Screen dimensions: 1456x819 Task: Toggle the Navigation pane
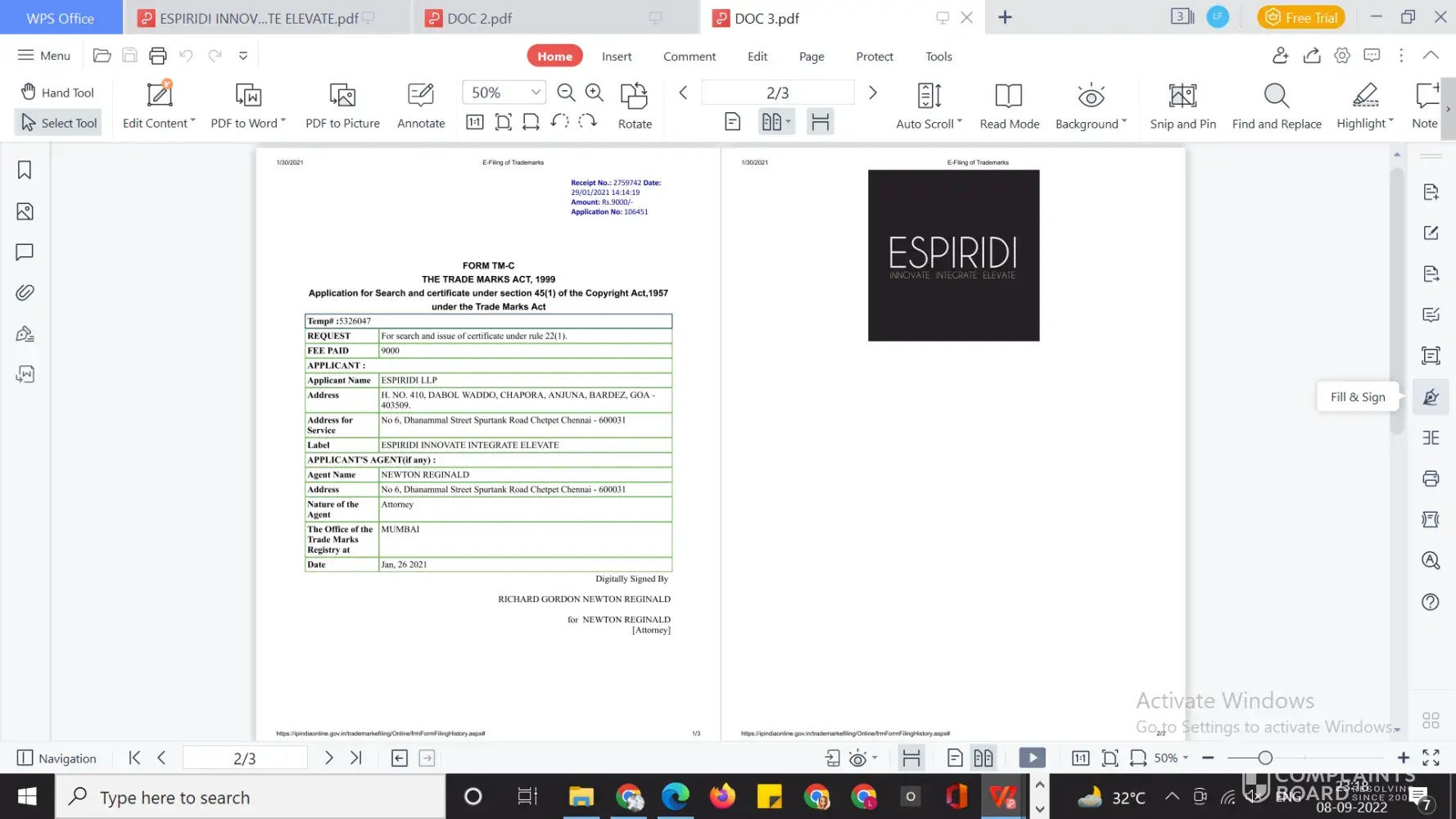pos(57,758)
